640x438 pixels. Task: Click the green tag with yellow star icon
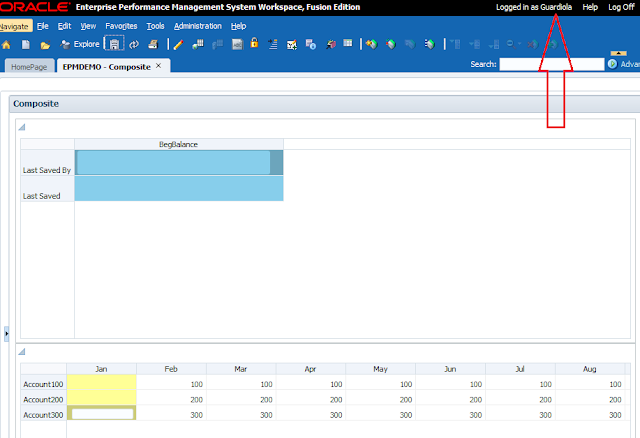tap(371, 44)
